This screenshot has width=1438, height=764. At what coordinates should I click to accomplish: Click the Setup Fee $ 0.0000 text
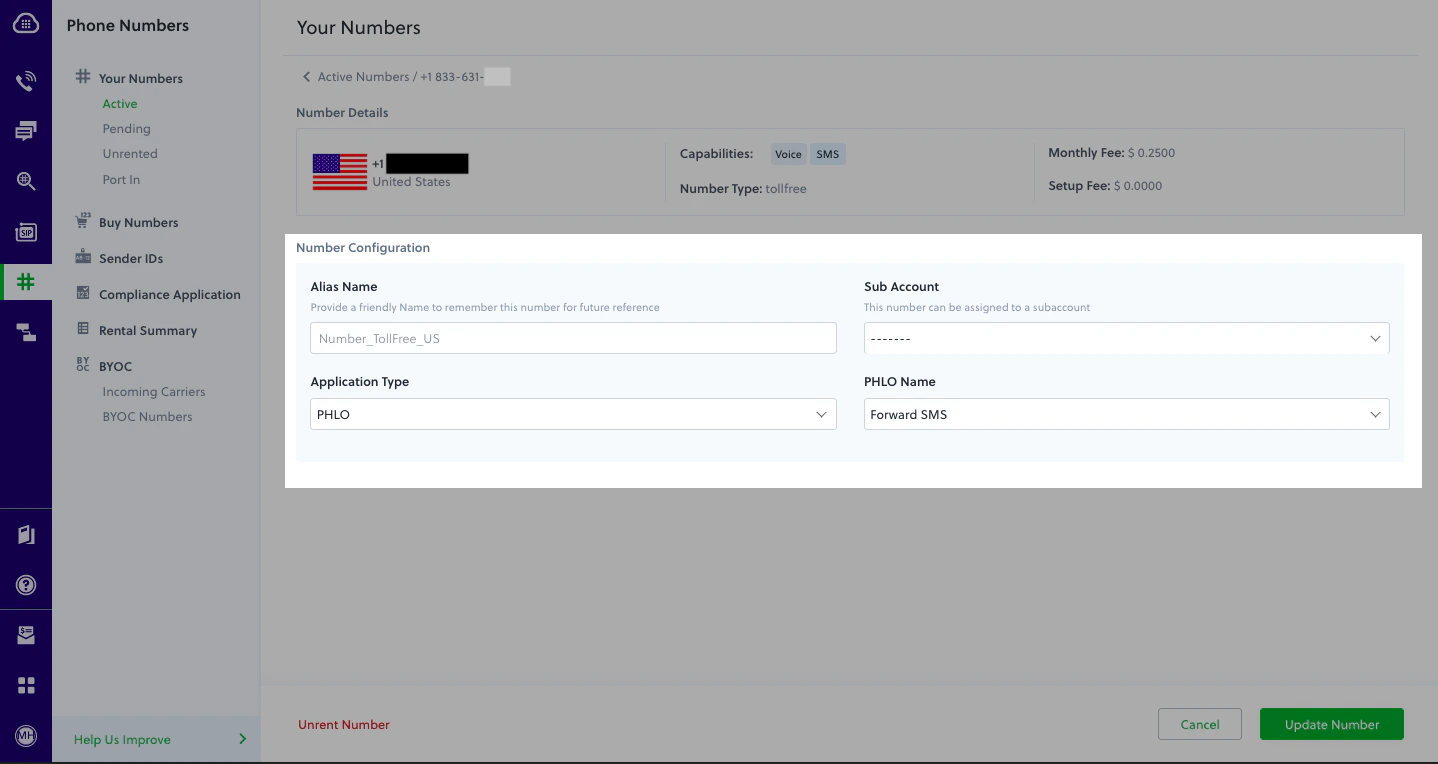pos(1105,186)
